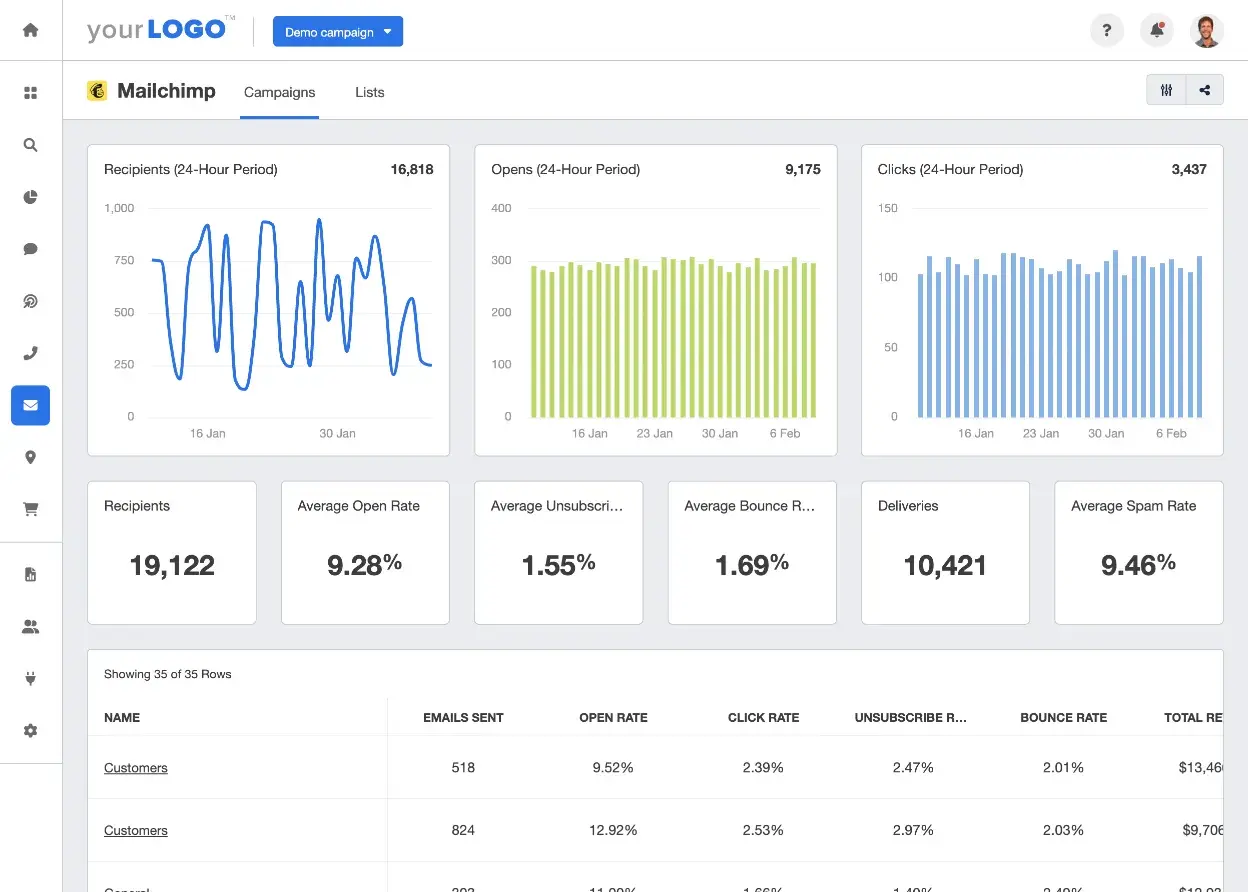Select the search icon in the left sidebar

coord(30,144)
